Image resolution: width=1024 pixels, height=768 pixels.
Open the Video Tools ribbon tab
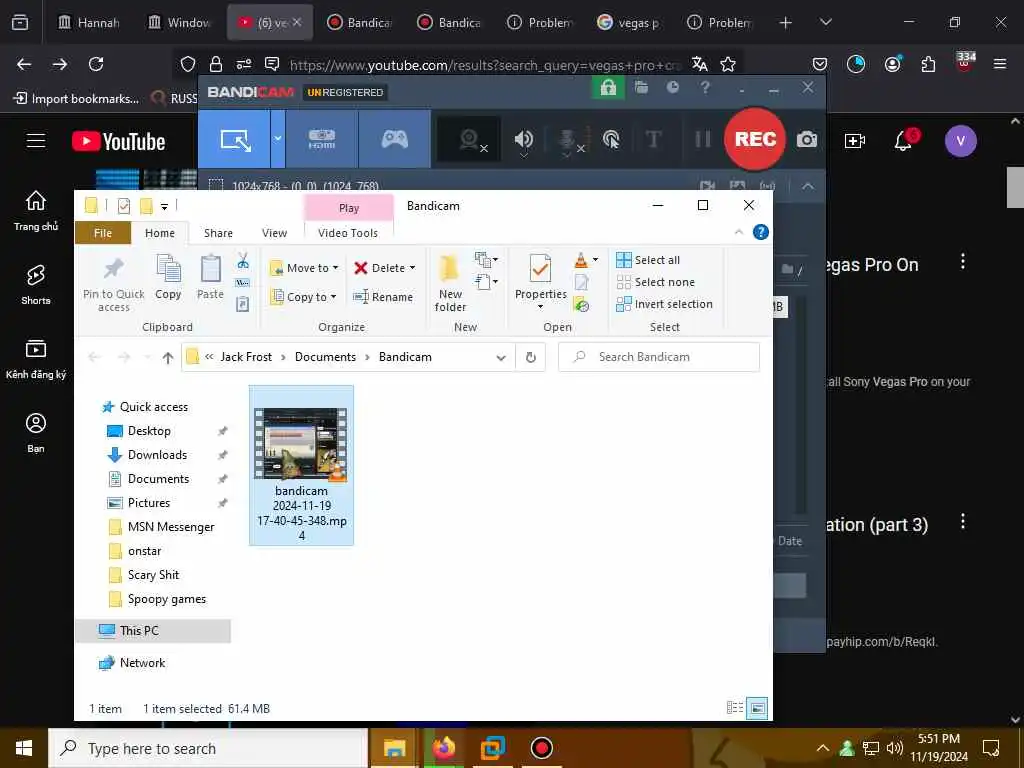[x=348, y=233]
